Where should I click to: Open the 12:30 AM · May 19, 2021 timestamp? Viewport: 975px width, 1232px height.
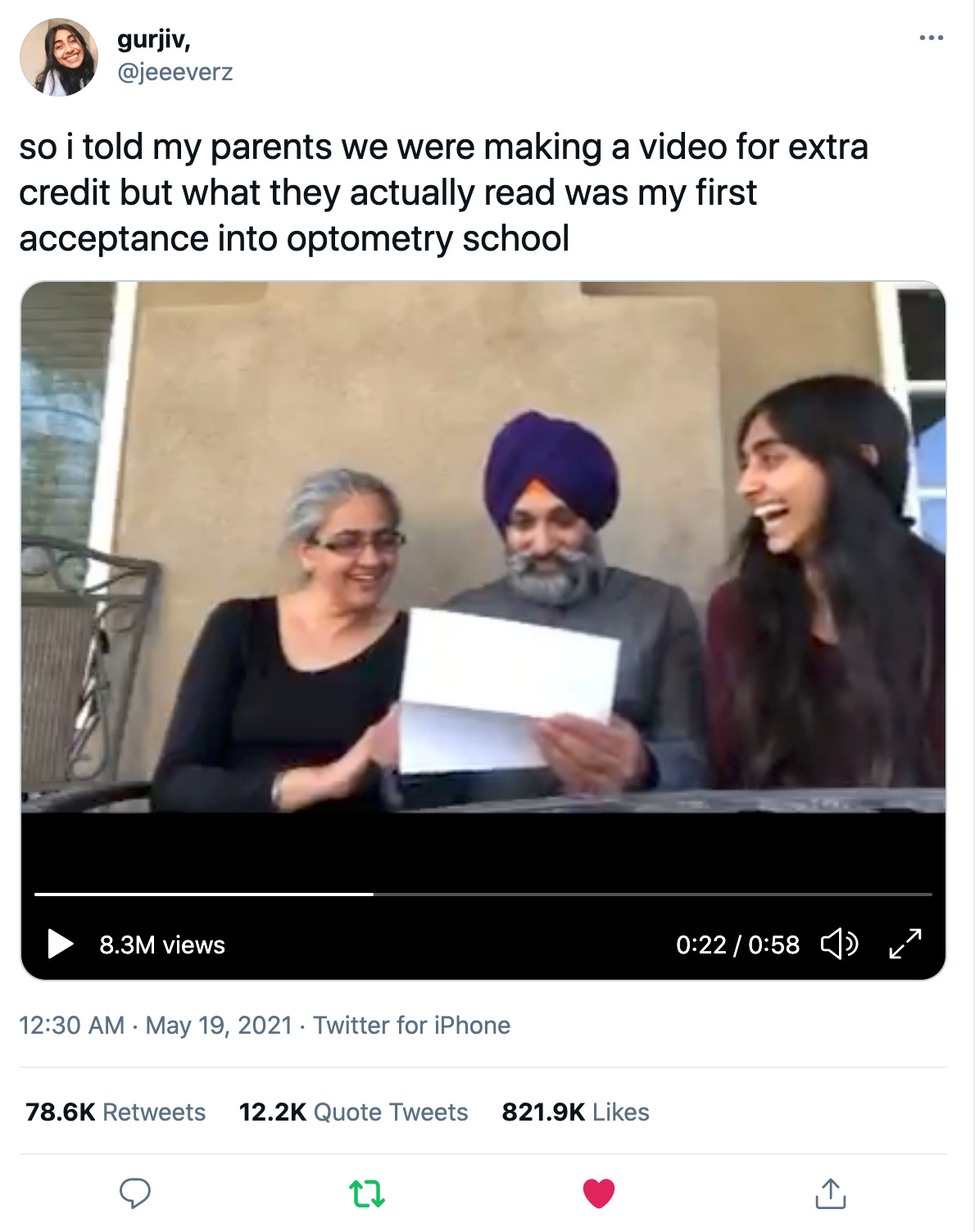coord(156,1025)
